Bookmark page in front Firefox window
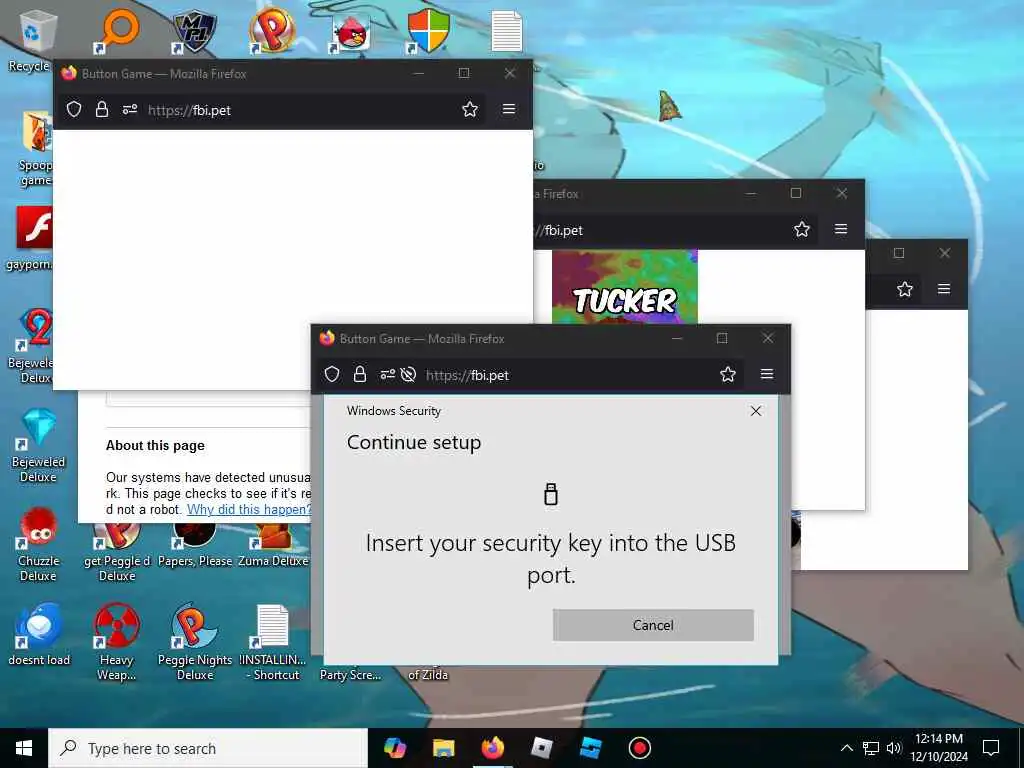 point(728,374)
